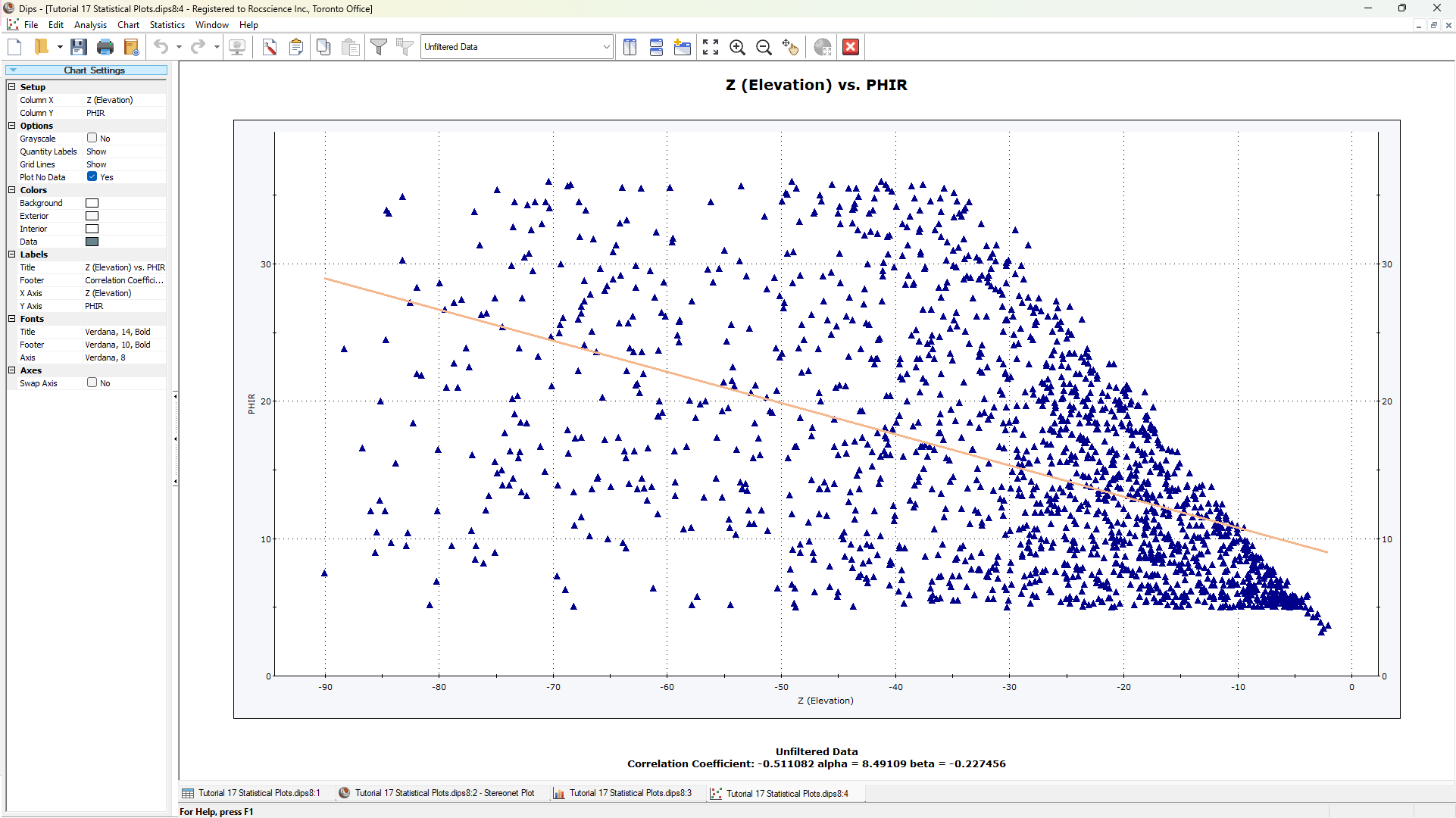Uncheck the Plot No Data checkbox
This screenshot has height=818, width=1456.
(92, 176)
